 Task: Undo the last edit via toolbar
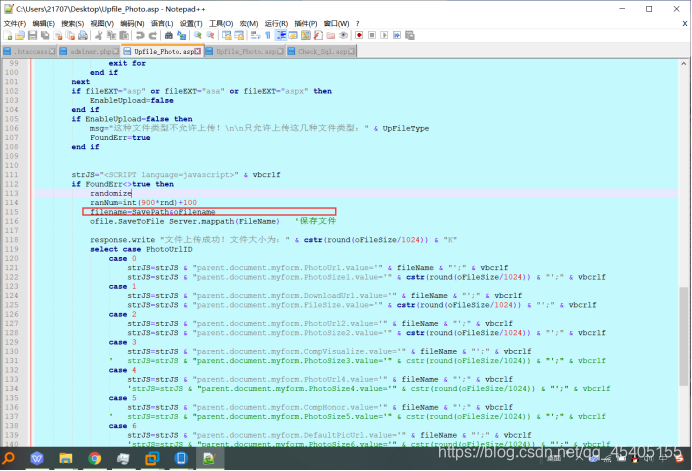[x=140, y=36]
